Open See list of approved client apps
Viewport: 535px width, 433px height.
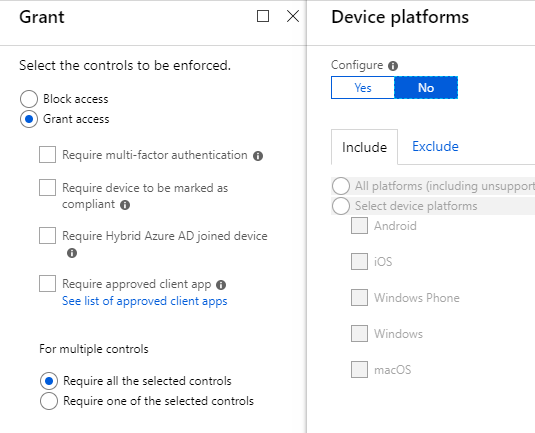[145, 301]
